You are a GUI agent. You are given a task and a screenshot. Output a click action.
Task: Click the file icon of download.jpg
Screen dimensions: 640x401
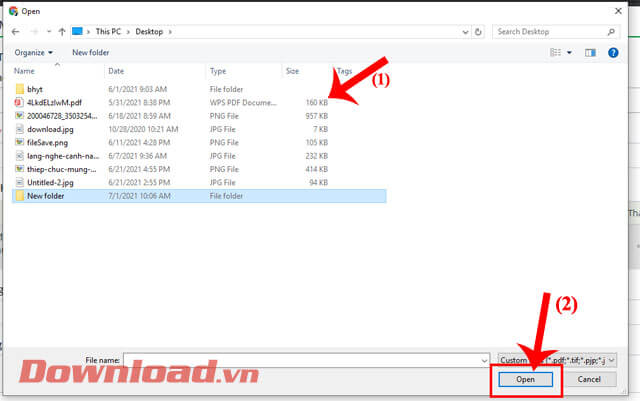(19, 129)
